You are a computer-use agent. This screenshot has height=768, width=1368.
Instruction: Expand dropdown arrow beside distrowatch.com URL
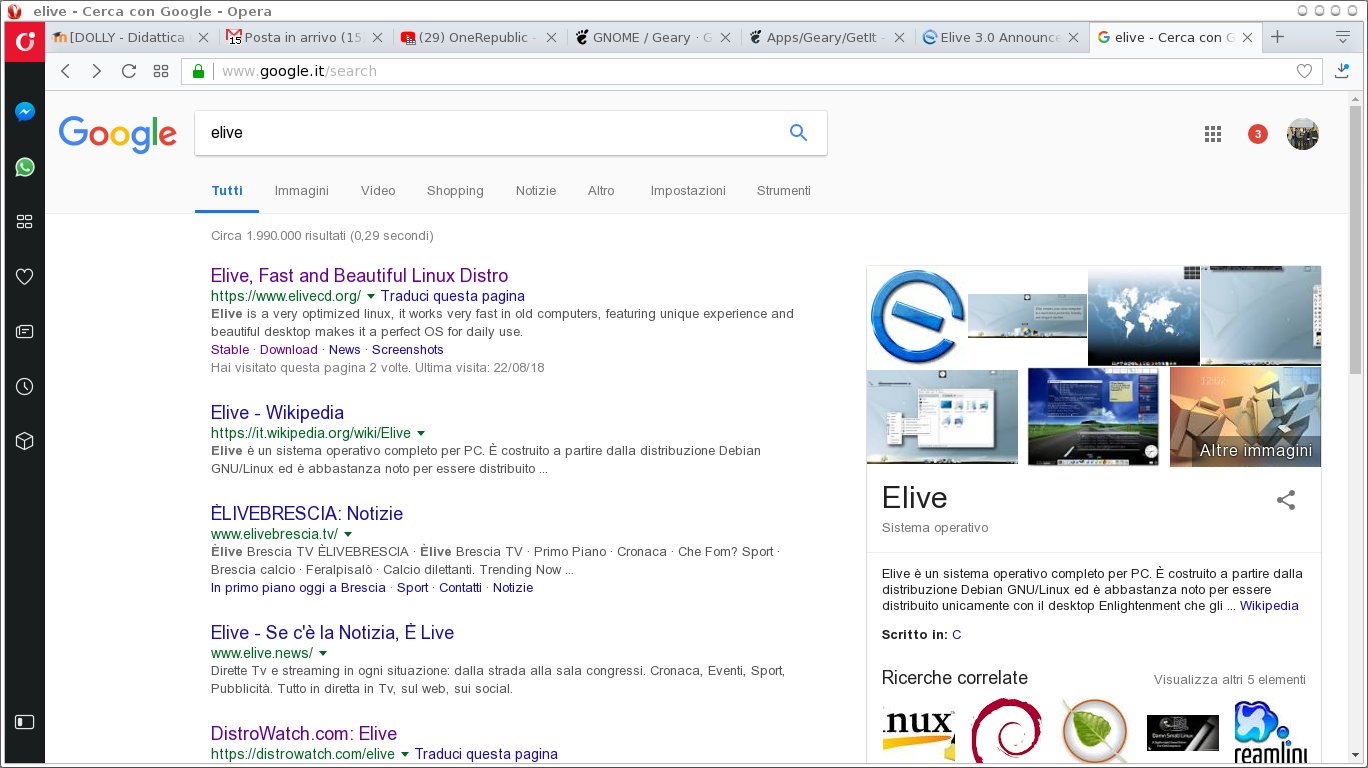click(x=405, y=755)
